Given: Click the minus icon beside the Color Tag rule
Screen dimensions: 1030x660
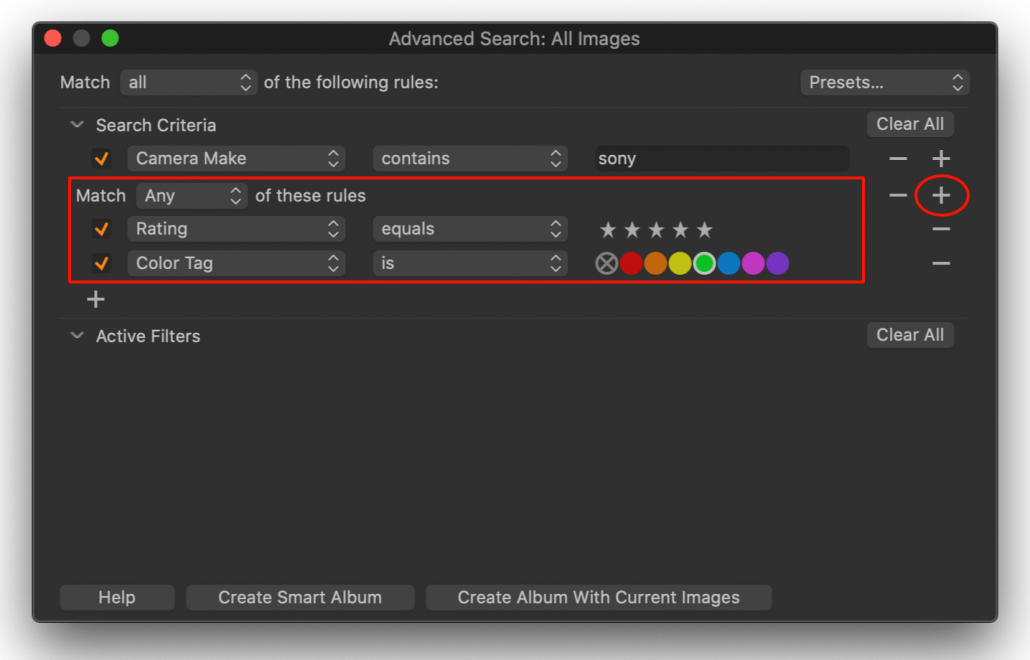Looking at the screenshot, I should (x=940, y=263).
